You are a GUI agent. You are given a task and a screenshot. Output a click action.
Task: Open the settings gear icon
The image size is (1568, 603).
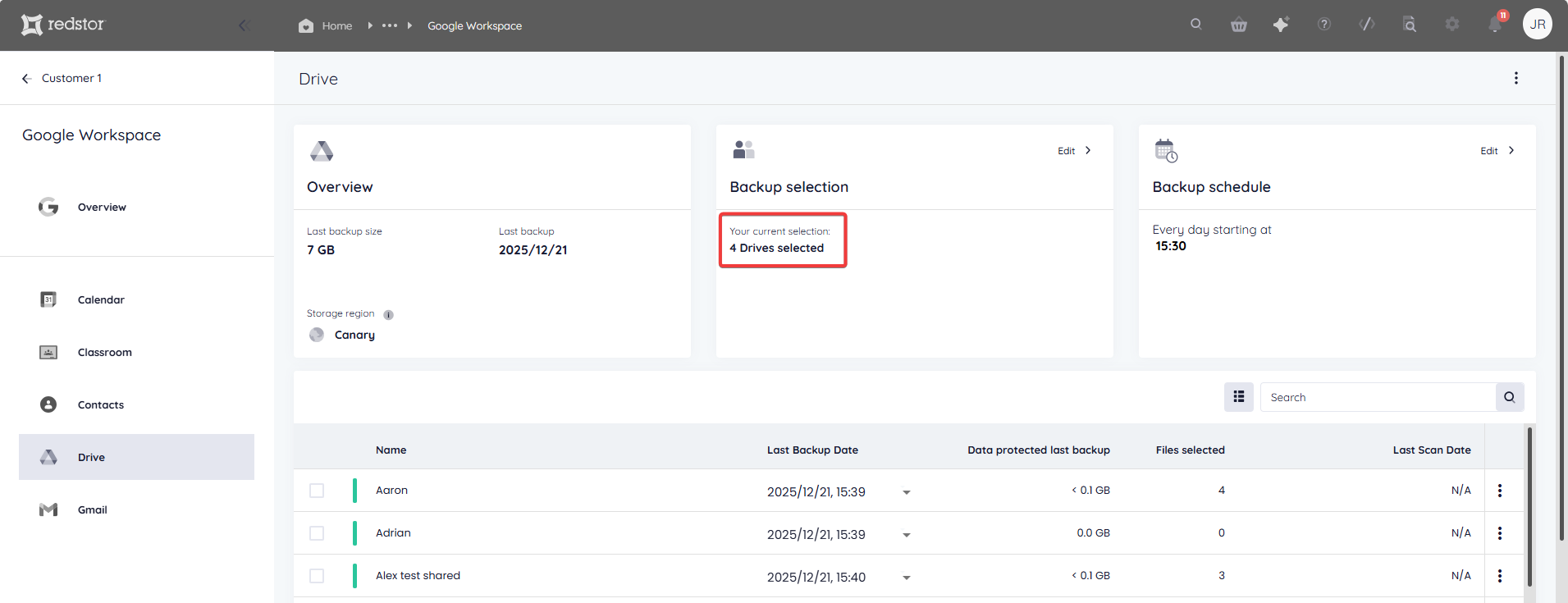pyautogui.click(x=1452, y=25)
